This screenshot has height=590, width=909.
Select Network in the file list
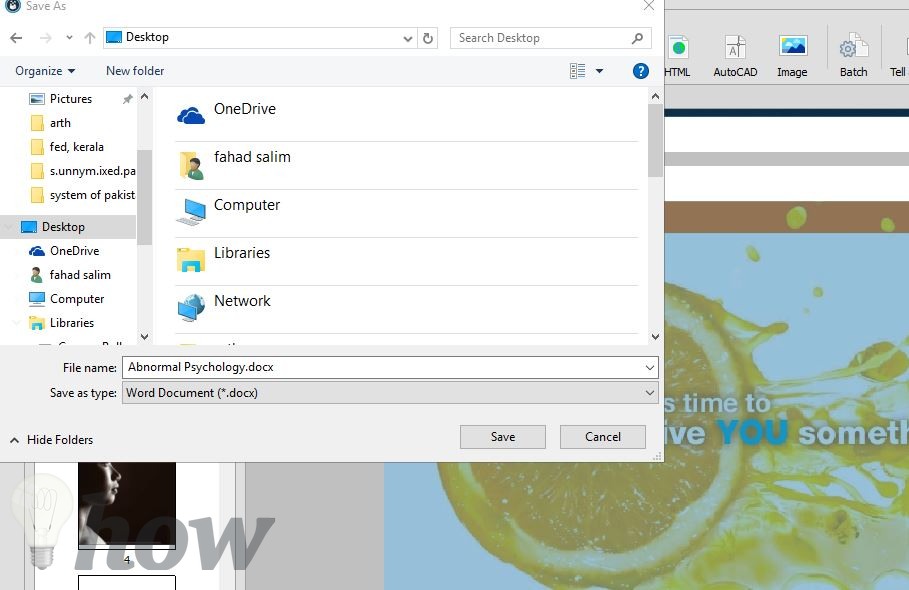pos(406,309)
